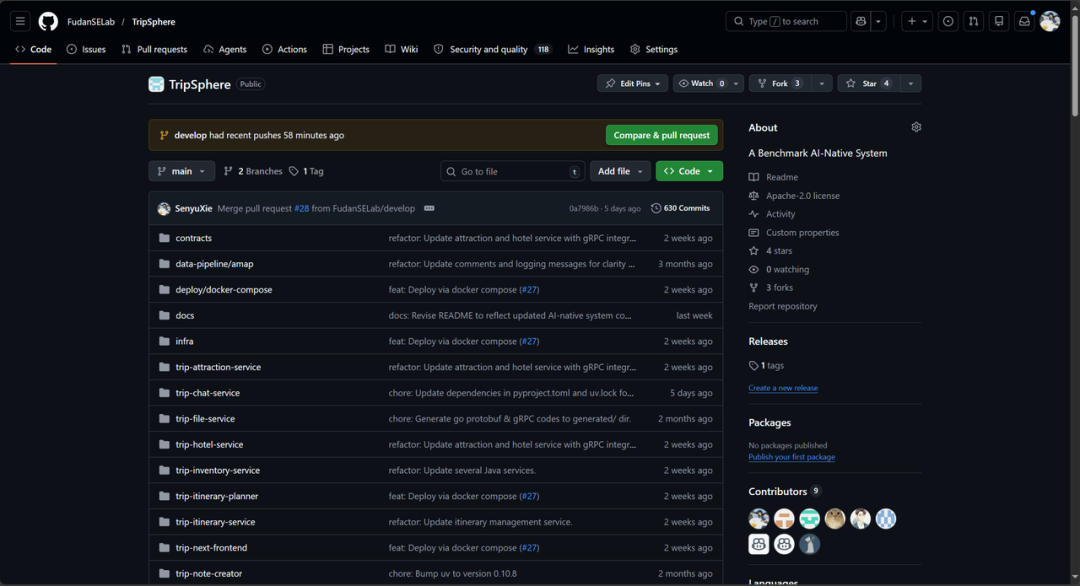Click Report repository link
Viewport: 1080px width, 586px height.
coord(782,306)
